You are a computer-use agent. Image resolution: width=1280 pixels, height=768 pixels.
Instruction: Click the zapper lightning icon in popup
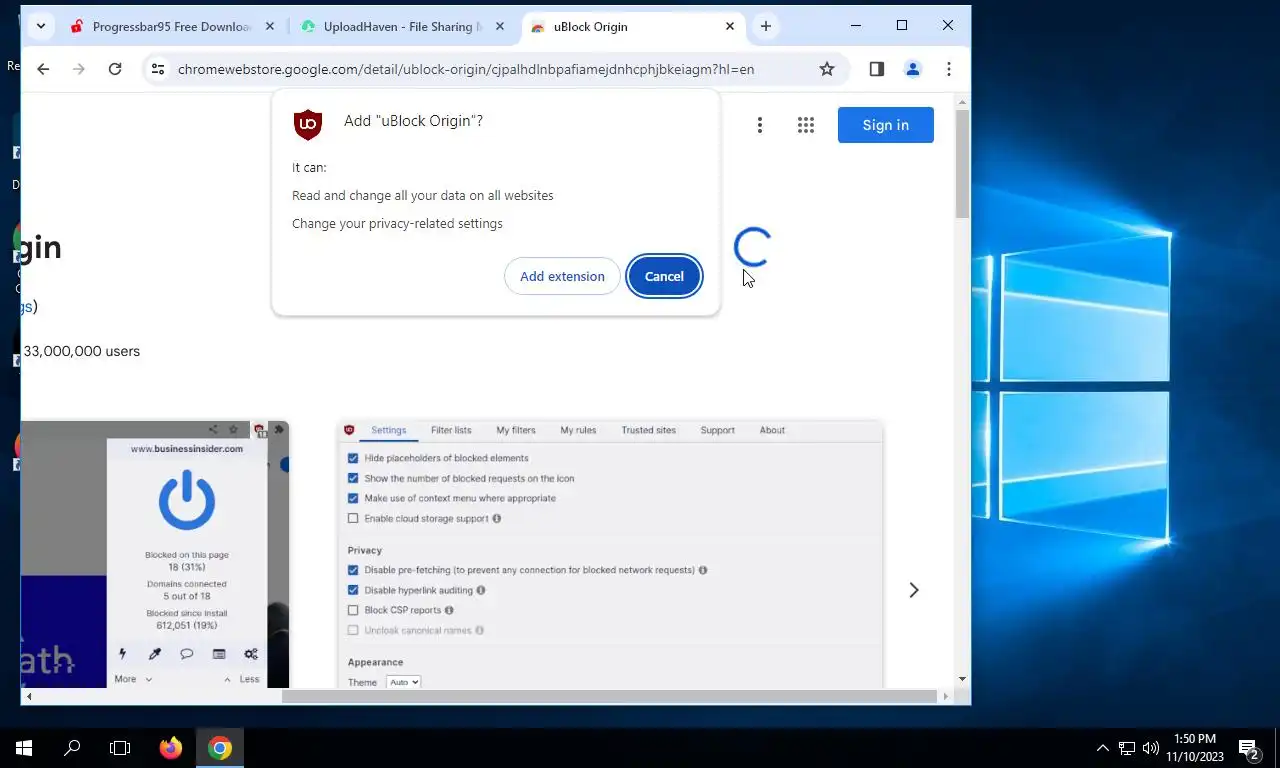[123, 654]
